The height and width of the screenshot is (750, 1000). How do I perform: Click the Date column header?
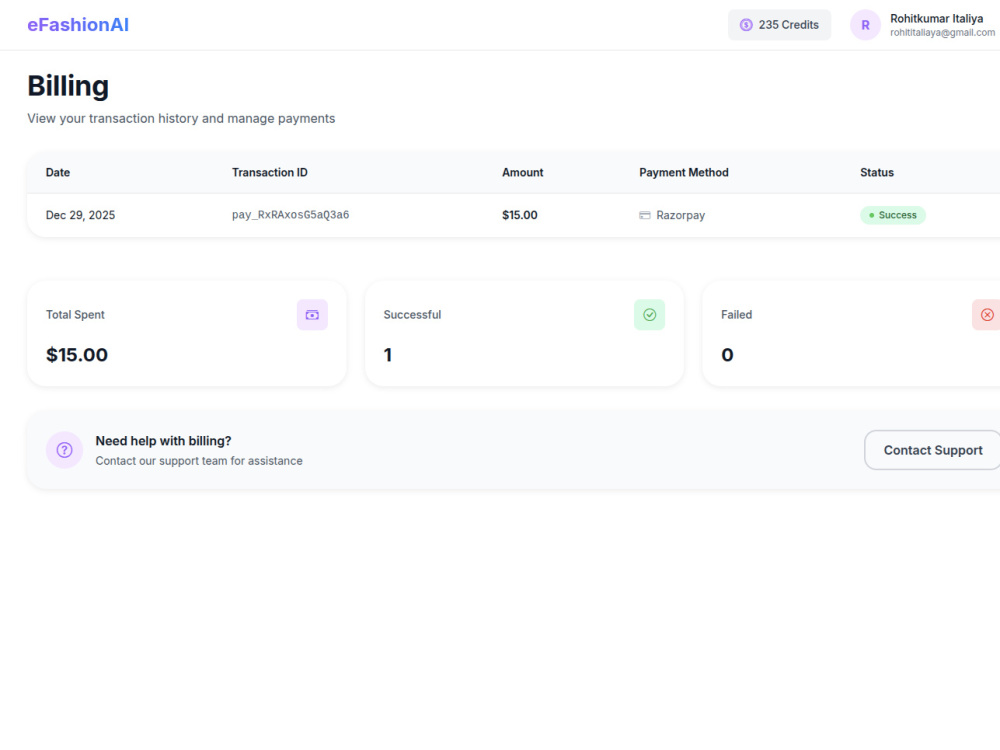(x=58, y=172)
